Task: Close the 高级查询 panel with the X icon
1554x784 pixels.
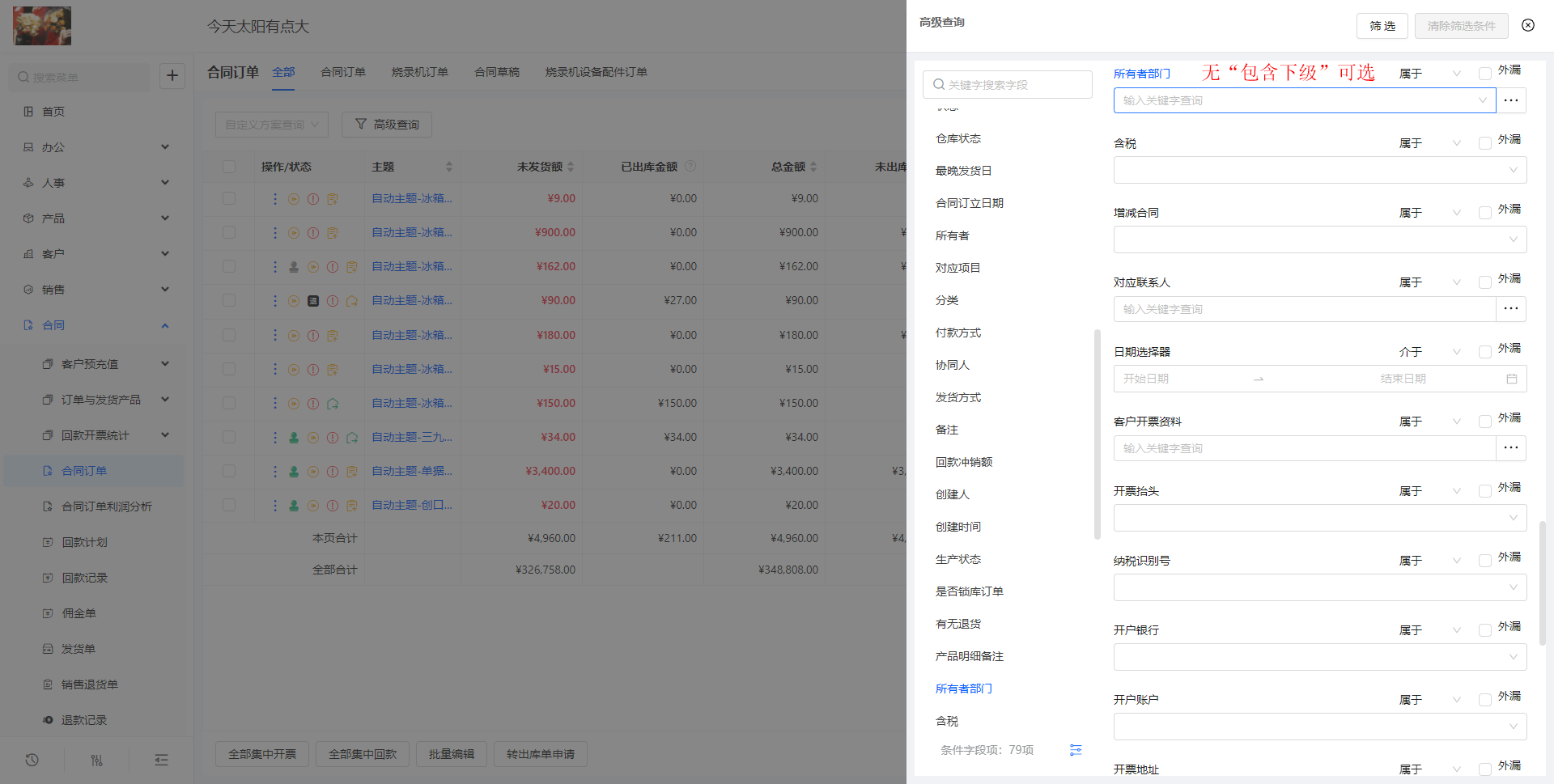Action: click(1527, 25)
